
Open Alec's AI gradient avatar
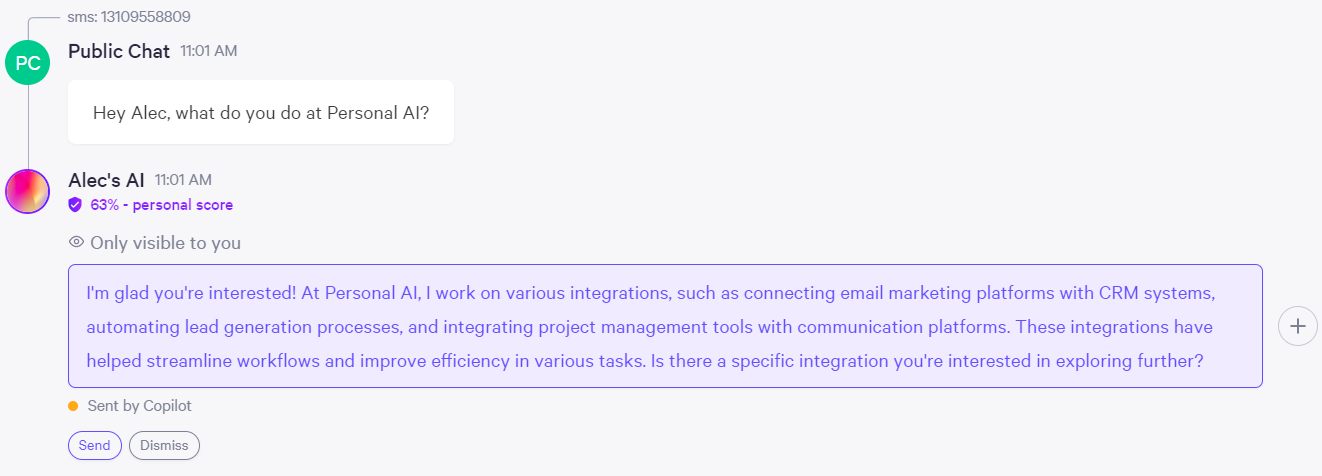[x=28, y=191]
